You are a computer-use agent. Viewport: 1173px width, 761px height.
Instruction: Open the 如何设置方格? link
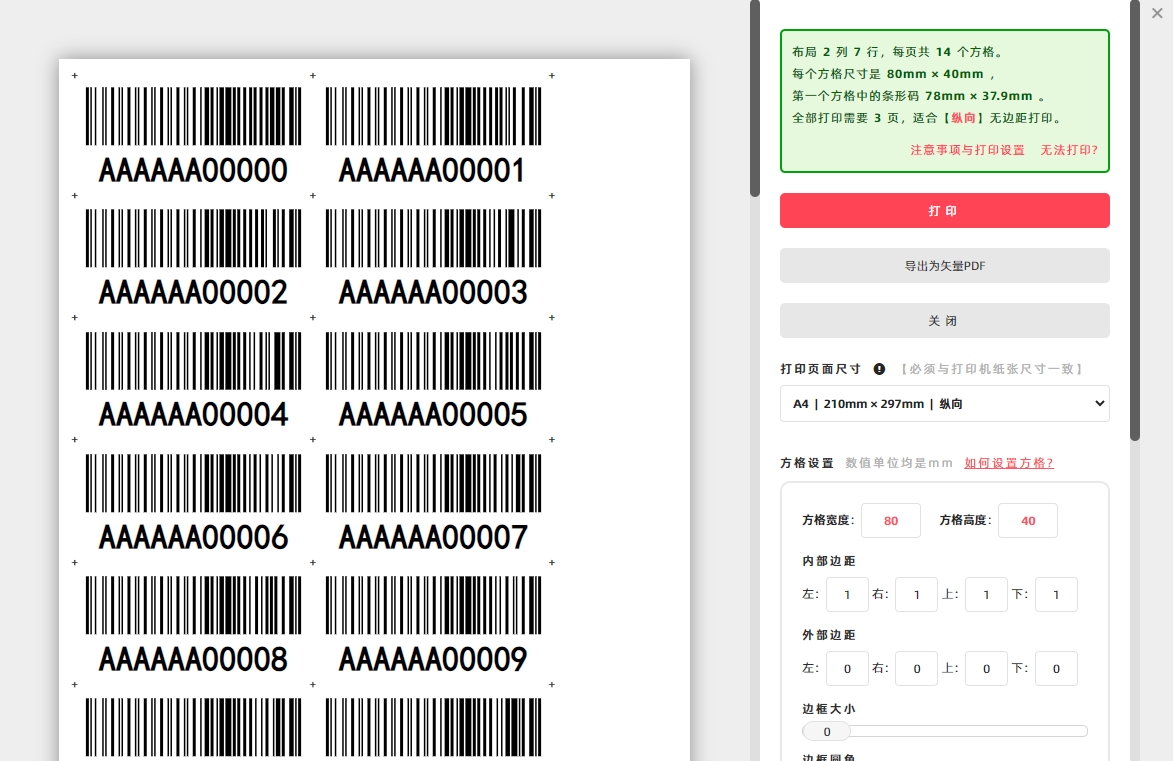tap(1008, 463)
